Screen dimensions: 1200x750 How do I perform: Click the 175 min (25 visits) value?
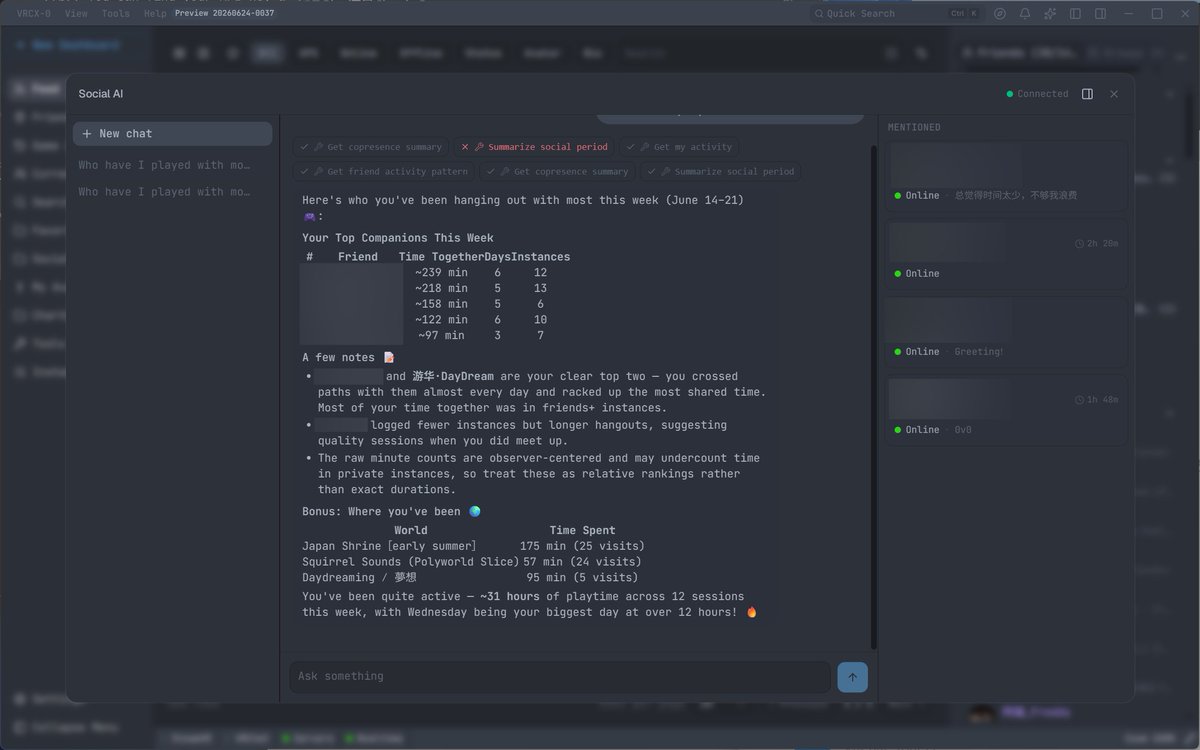pos(582,546)
